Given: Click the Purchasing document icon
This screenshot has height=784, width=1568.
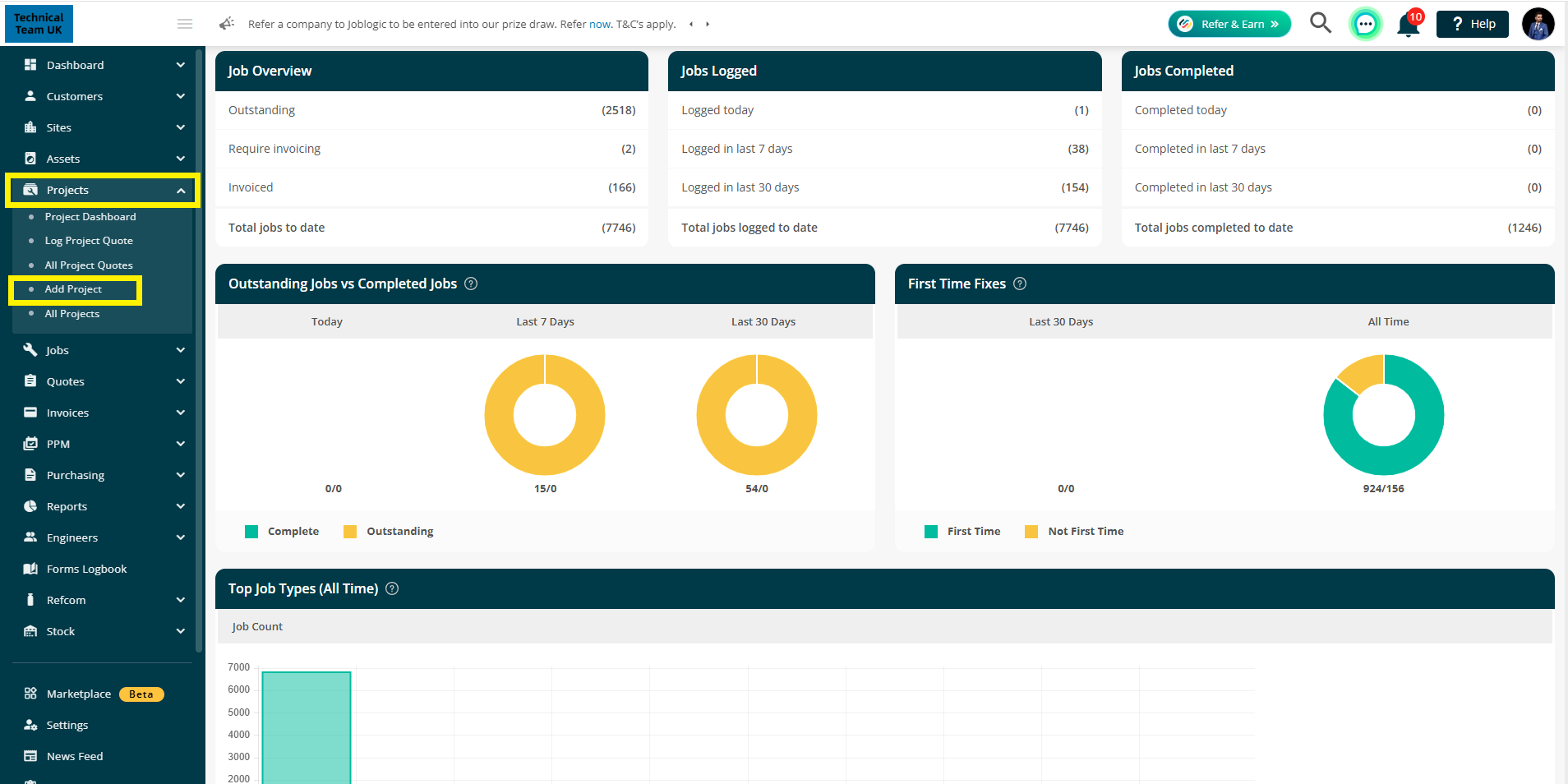Looking at the screenshot, I should click(x=30, y=475).
